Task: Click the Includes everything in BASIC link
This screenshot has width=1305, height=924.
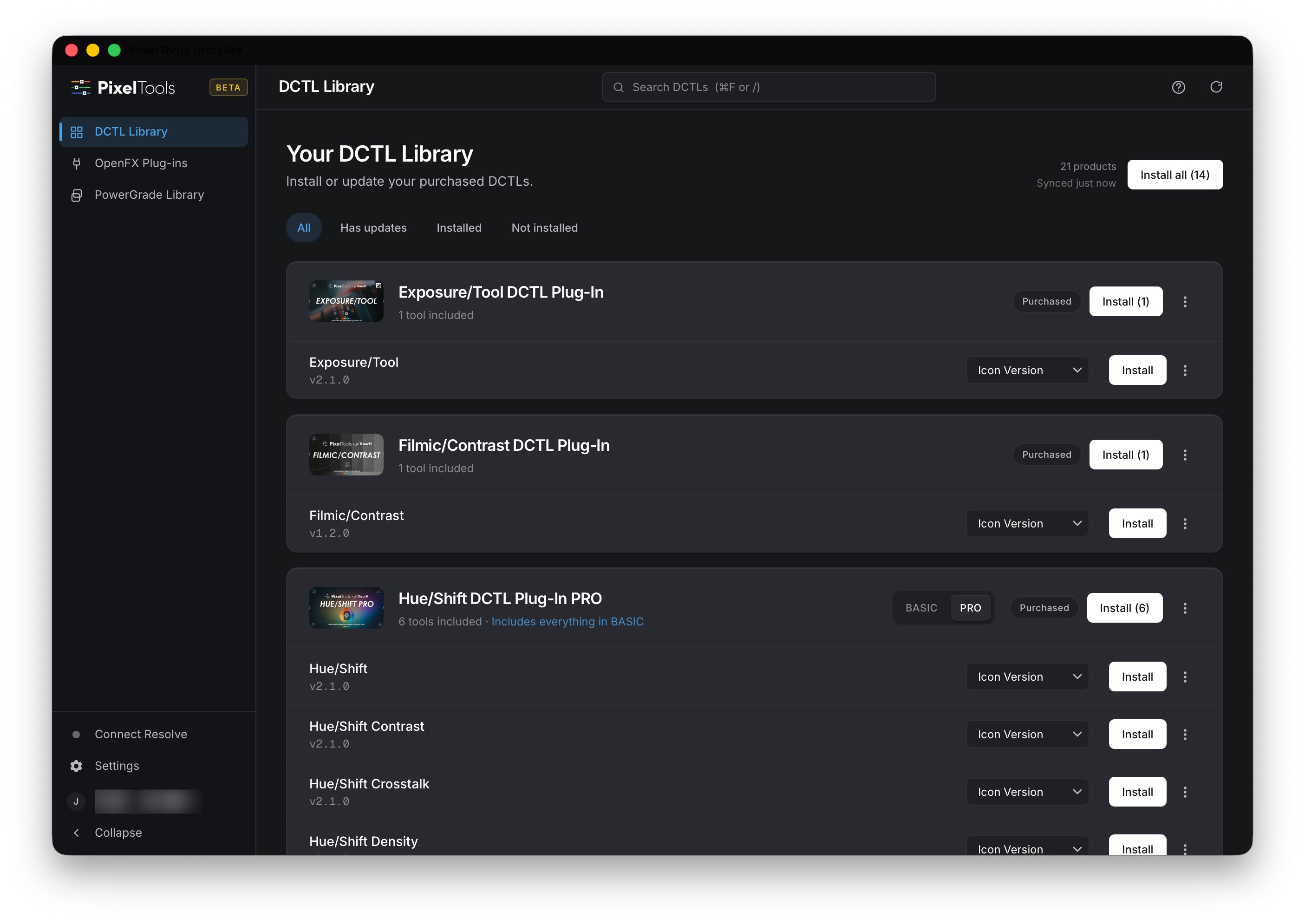Action: coord(567,621)
